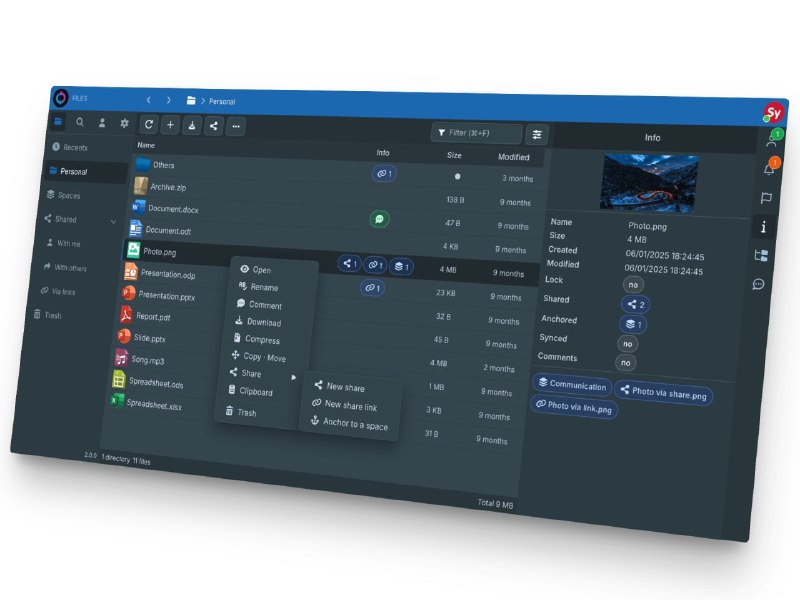The height and width of the screenshot is (600, 800).
Task: Click the link badge on the Others row
Action: (x=384, y=174)
